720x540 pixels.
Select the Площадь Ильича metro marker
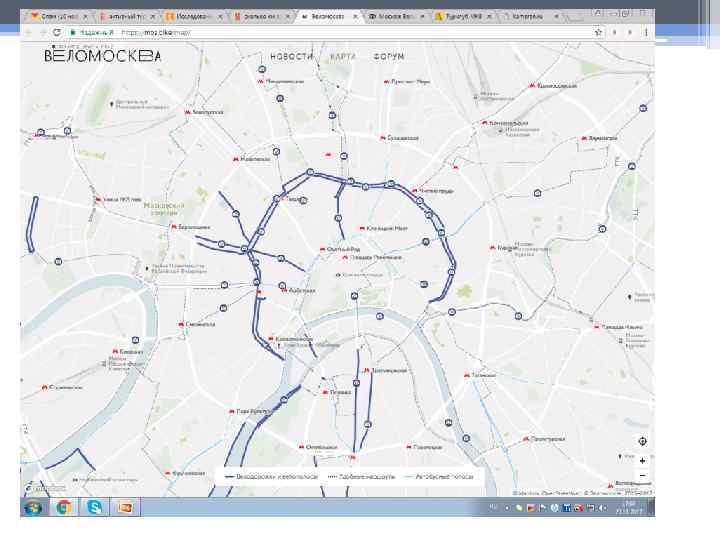point(596,327)
